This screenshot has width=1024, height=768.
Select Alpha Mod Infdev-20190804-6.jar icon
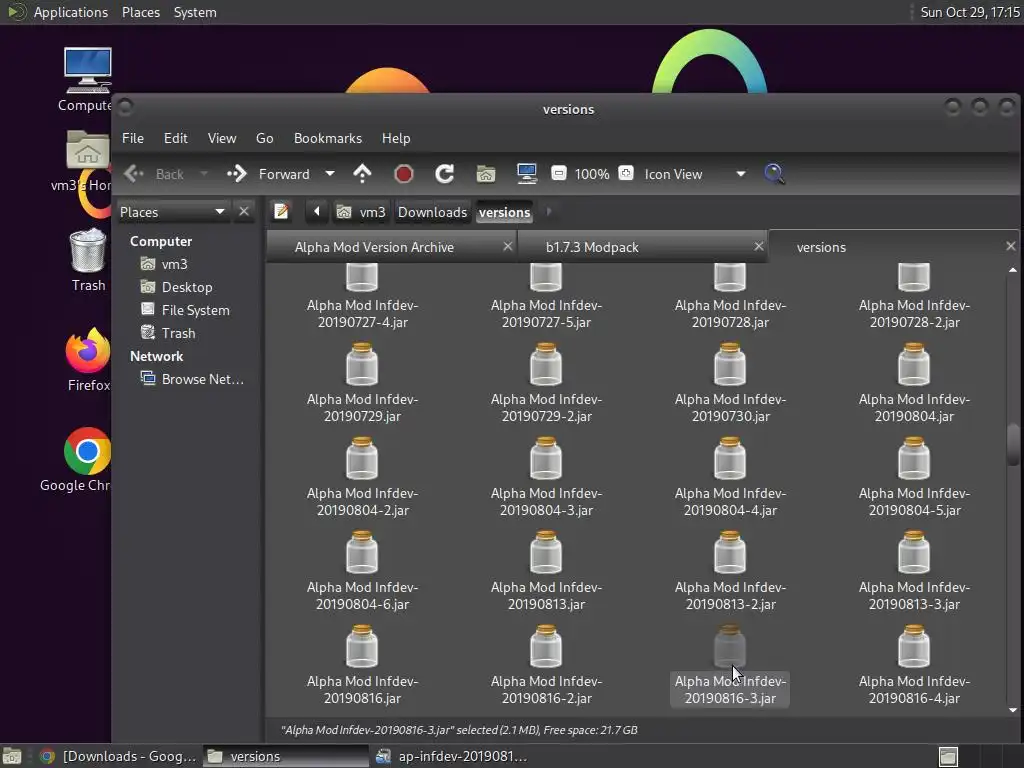coord(362,552)
